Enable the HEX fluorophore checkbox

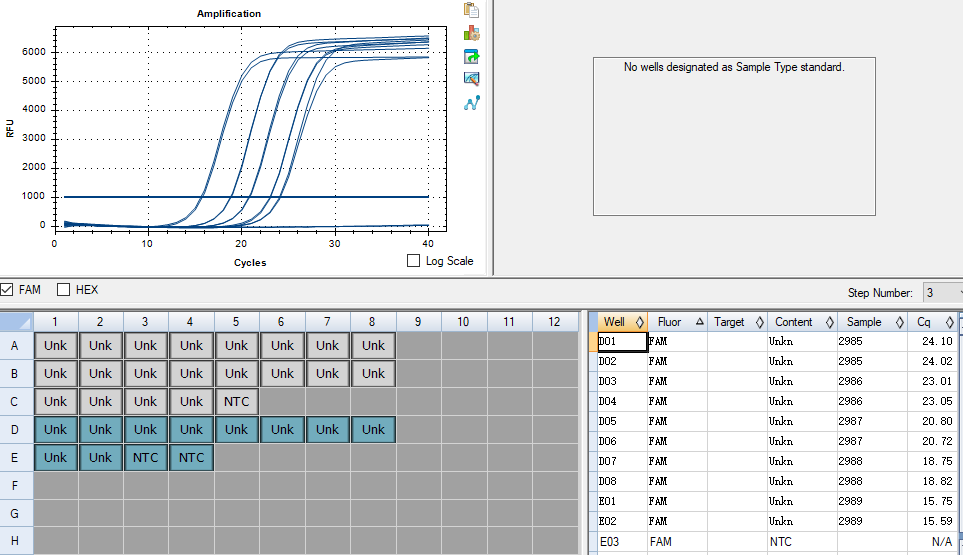(x=63, y=290)
